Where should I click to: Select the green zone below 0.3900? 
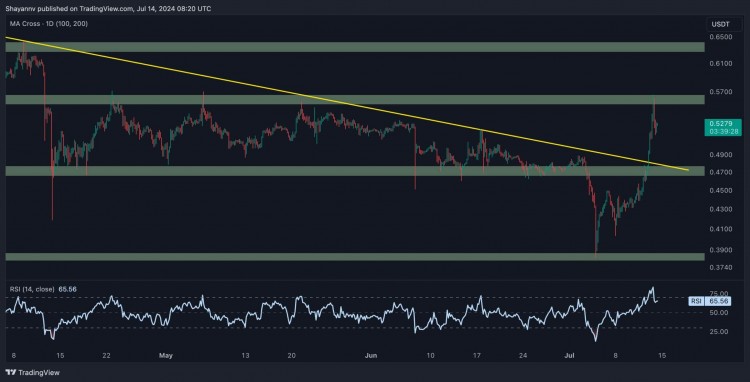[x=354, y=257]
